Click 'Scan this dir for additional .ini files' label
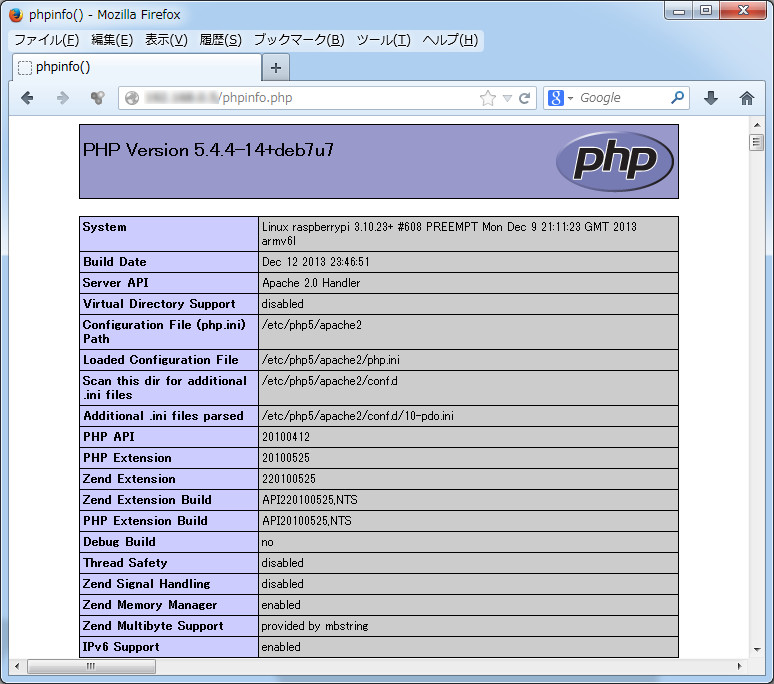The image size is (774, 684). click(x=164, y=388)
